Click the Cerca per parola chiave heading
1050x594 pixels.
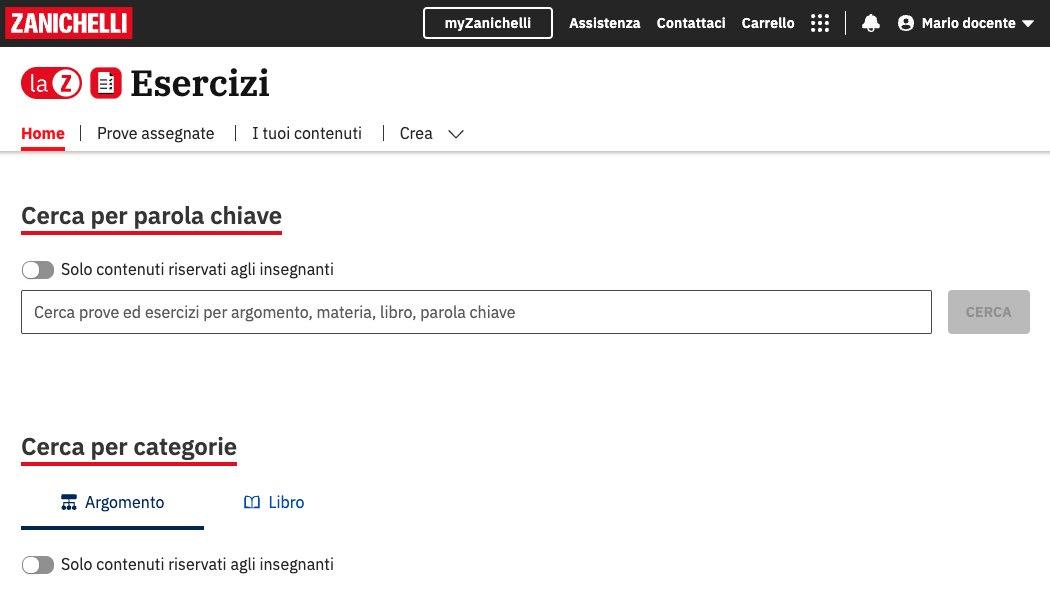pos(151,216)
